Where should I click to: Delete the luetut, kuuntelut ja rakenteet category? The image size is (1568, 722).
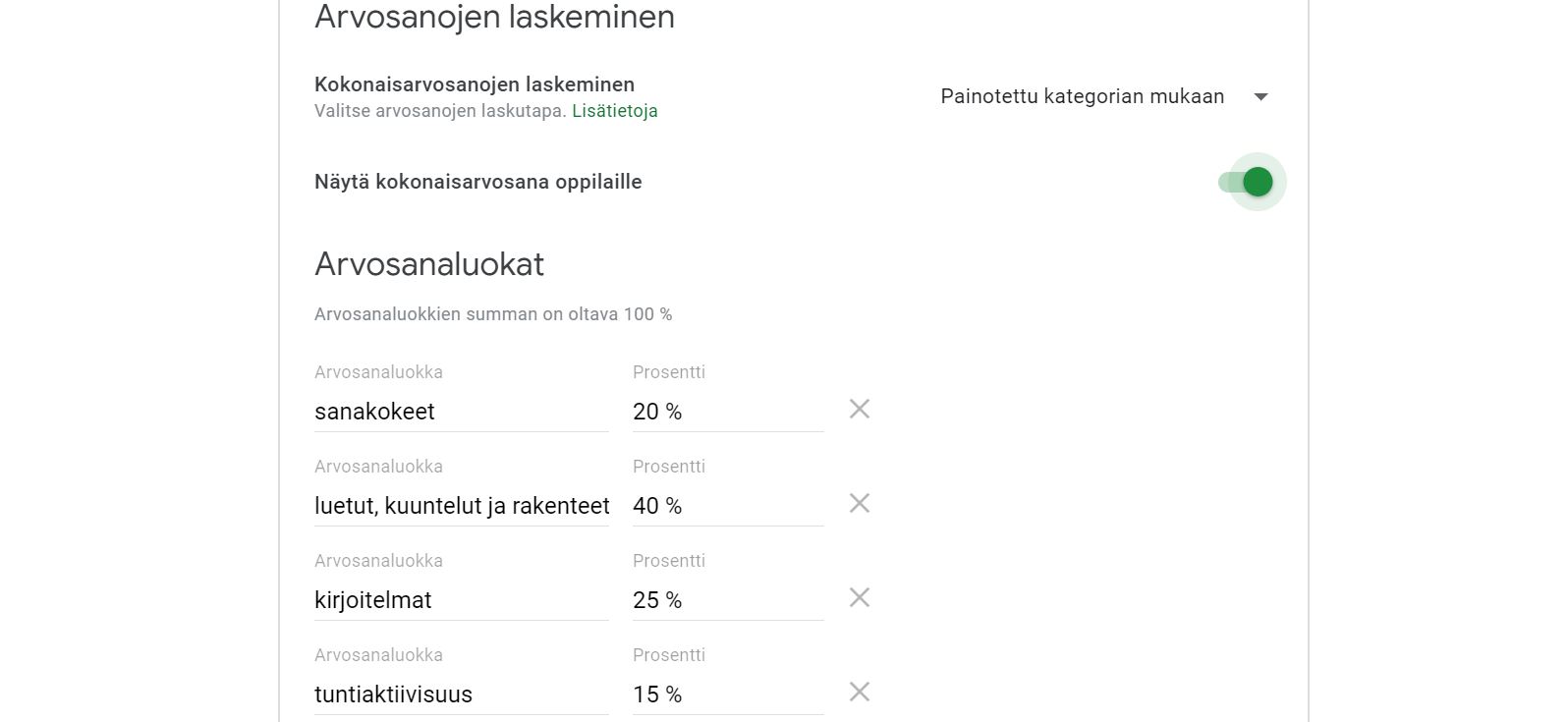tap(860, 503)
